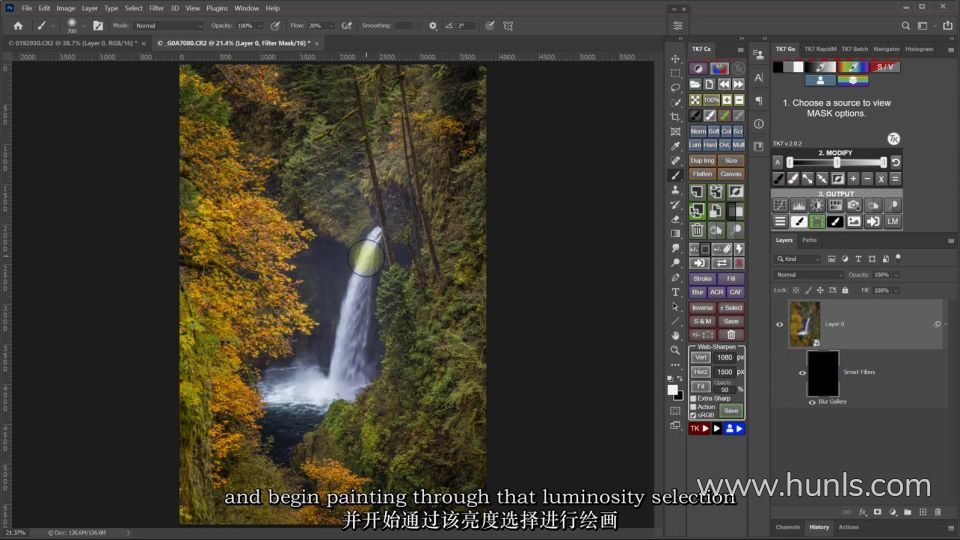
Task: Switch to the History tab
Action: 819,527
